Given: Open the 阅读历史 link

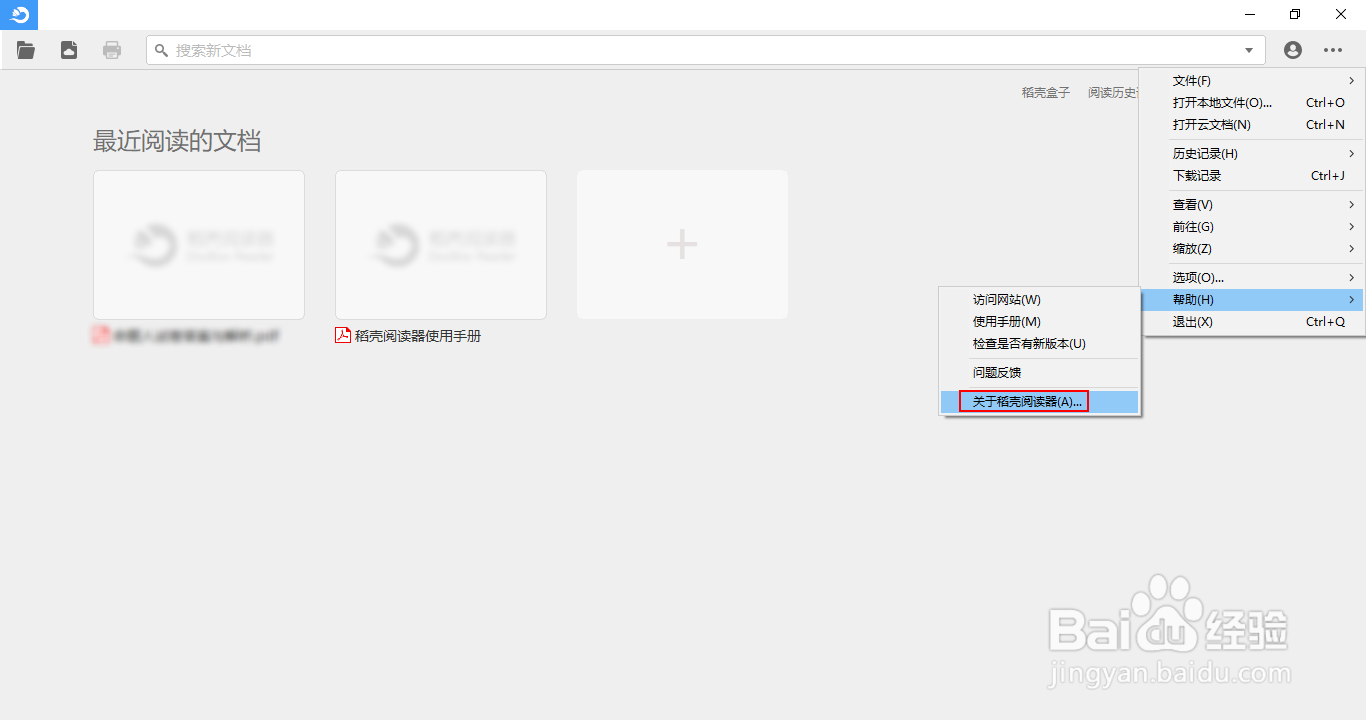Looking at the screenshot, I should click(1113, 93).
